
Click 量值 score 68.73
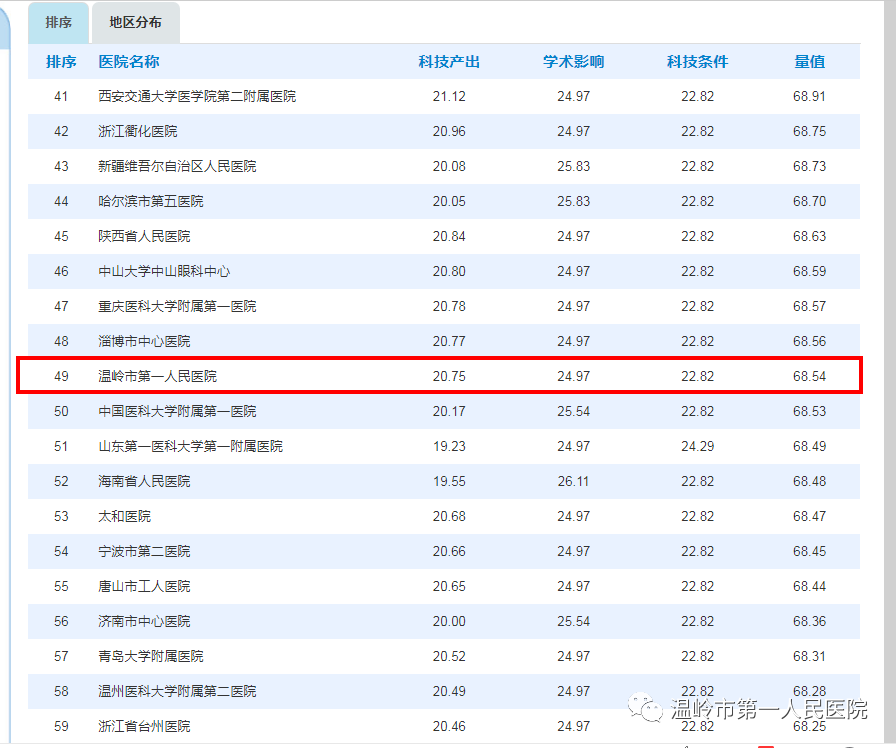click(x=809, y=166)
